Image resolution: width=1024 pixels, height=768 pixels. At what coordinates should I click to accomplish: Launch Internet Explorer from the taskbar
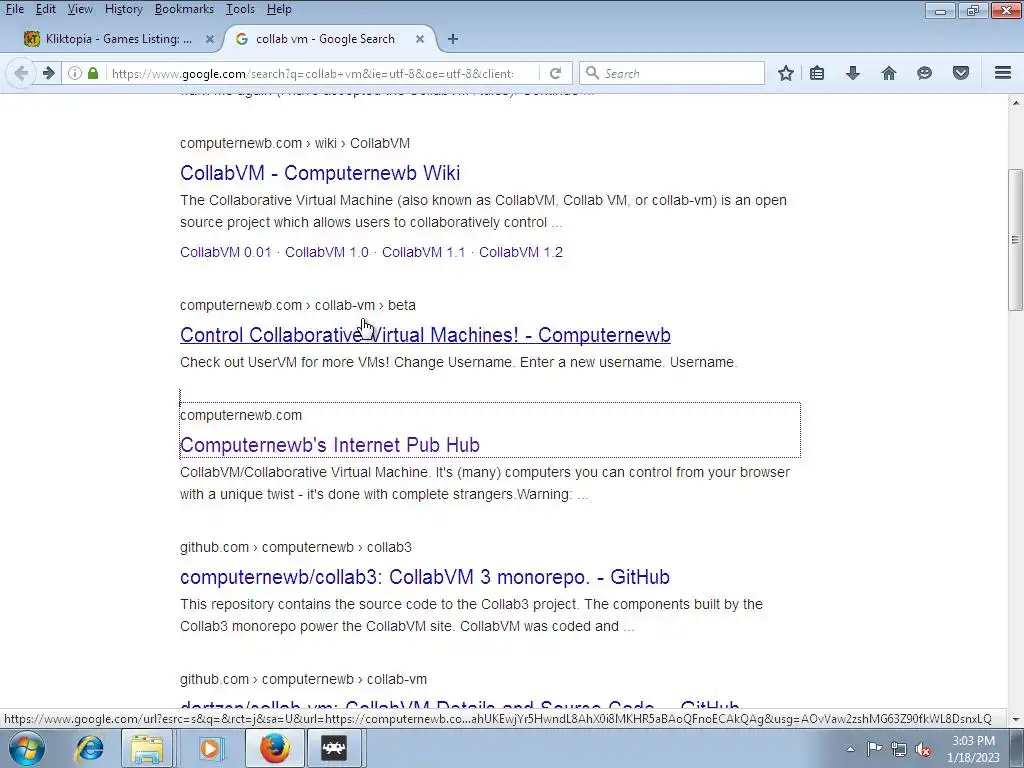point(89,748)
